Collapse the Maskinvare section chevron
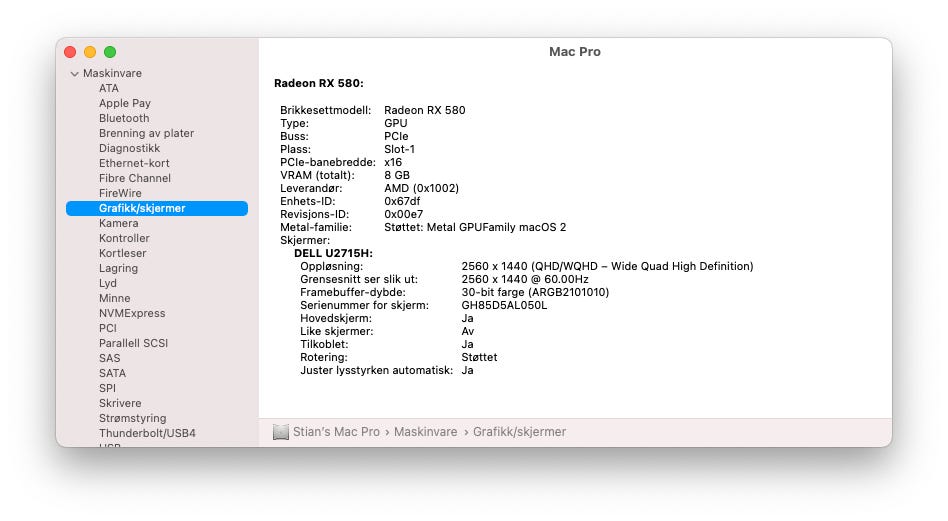 [74, 74]
